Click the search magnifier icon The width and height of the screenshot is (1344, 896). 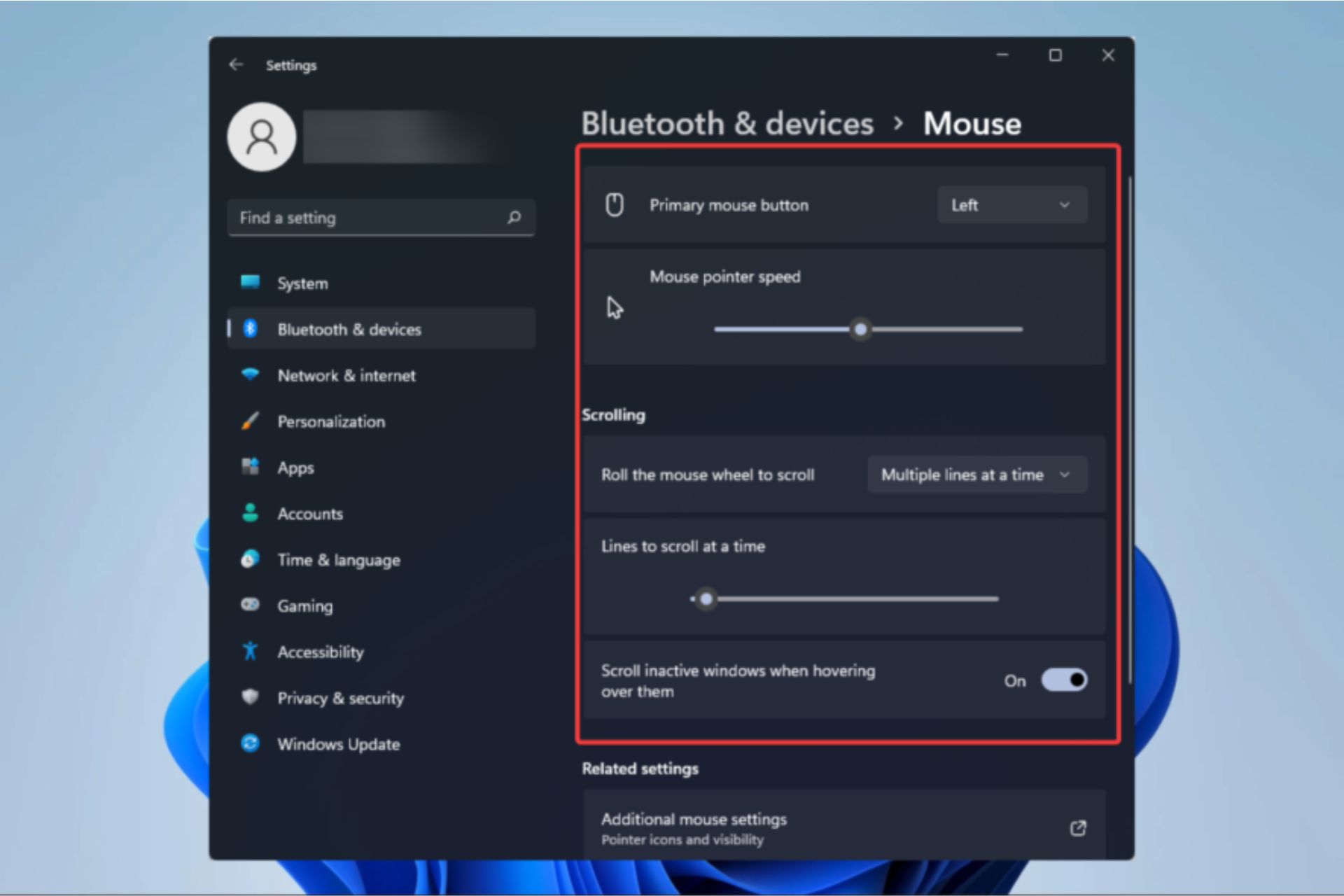(x=514, y=218)
